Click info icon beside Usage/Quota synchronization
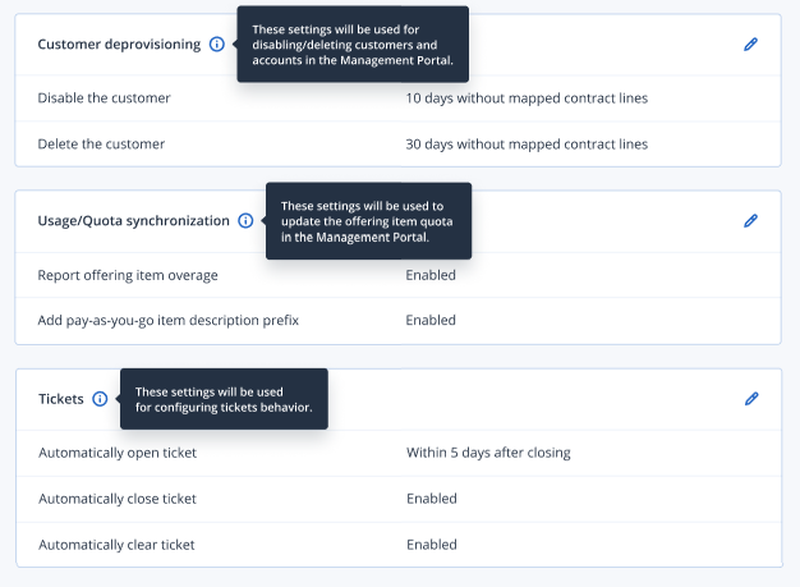Image resolution: width=800 pixels, height=587 pixels. [x=245, y=221]
